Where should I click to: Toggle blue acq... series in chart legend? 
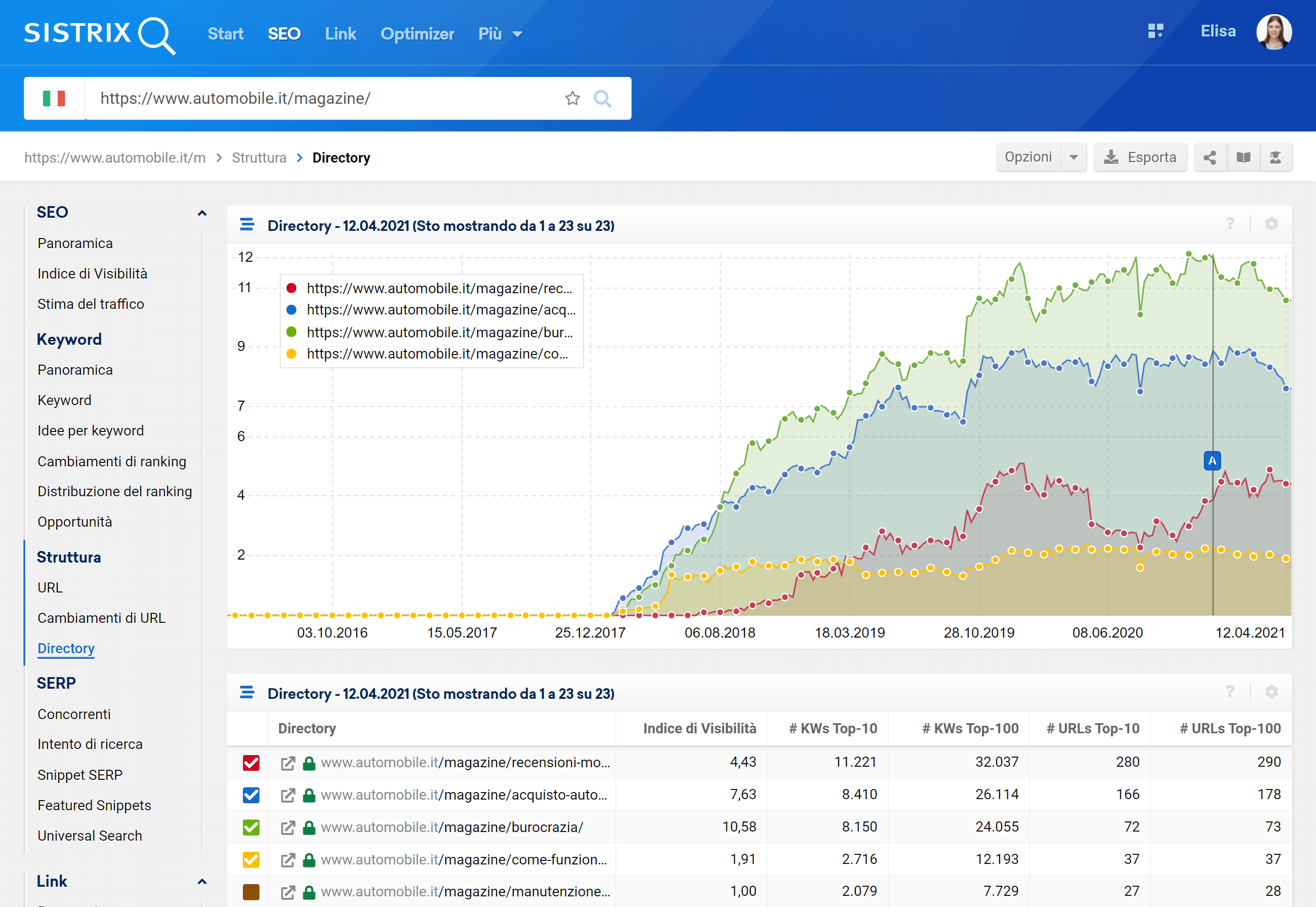431,310
